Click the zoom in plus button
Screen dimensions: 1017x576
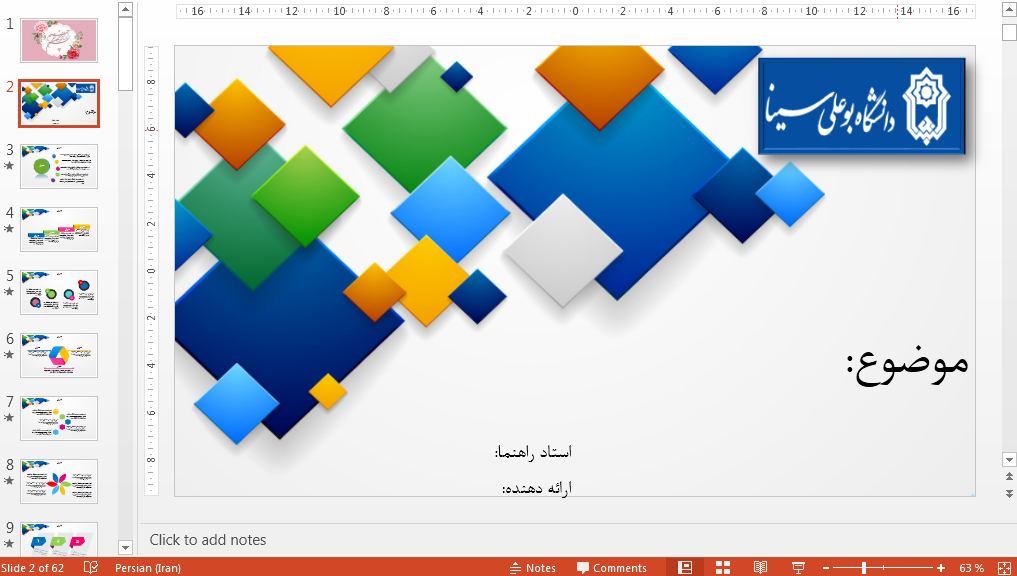point(943,568)
